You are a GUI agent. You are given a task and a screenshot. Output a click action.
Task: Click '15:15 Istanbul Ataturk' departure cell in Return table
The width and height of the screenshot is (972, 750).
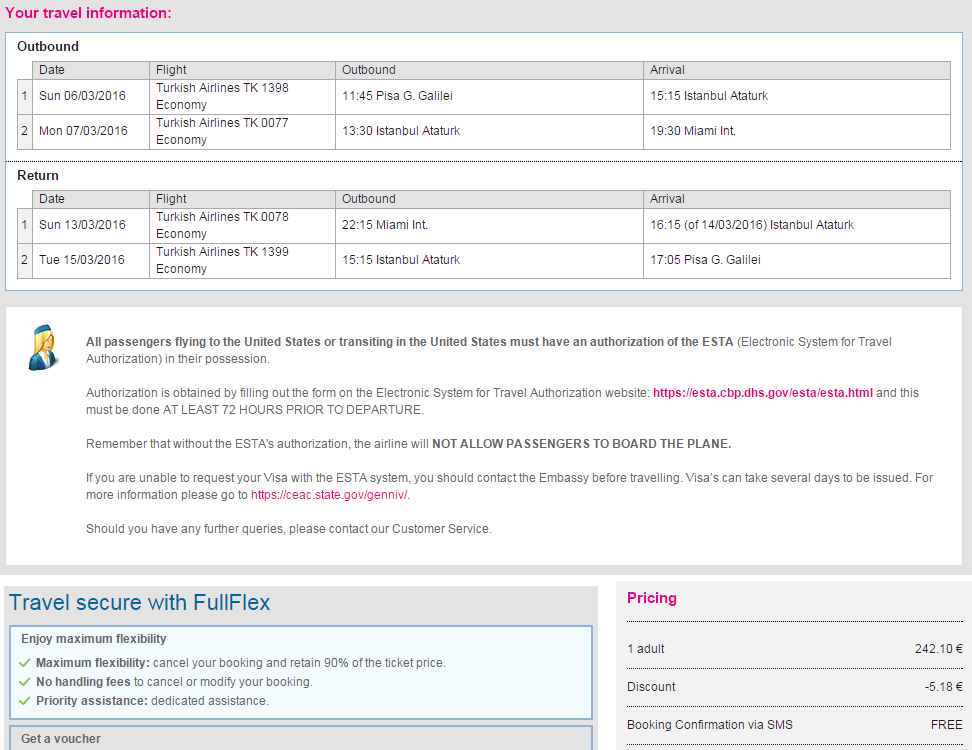click(489, 260)
